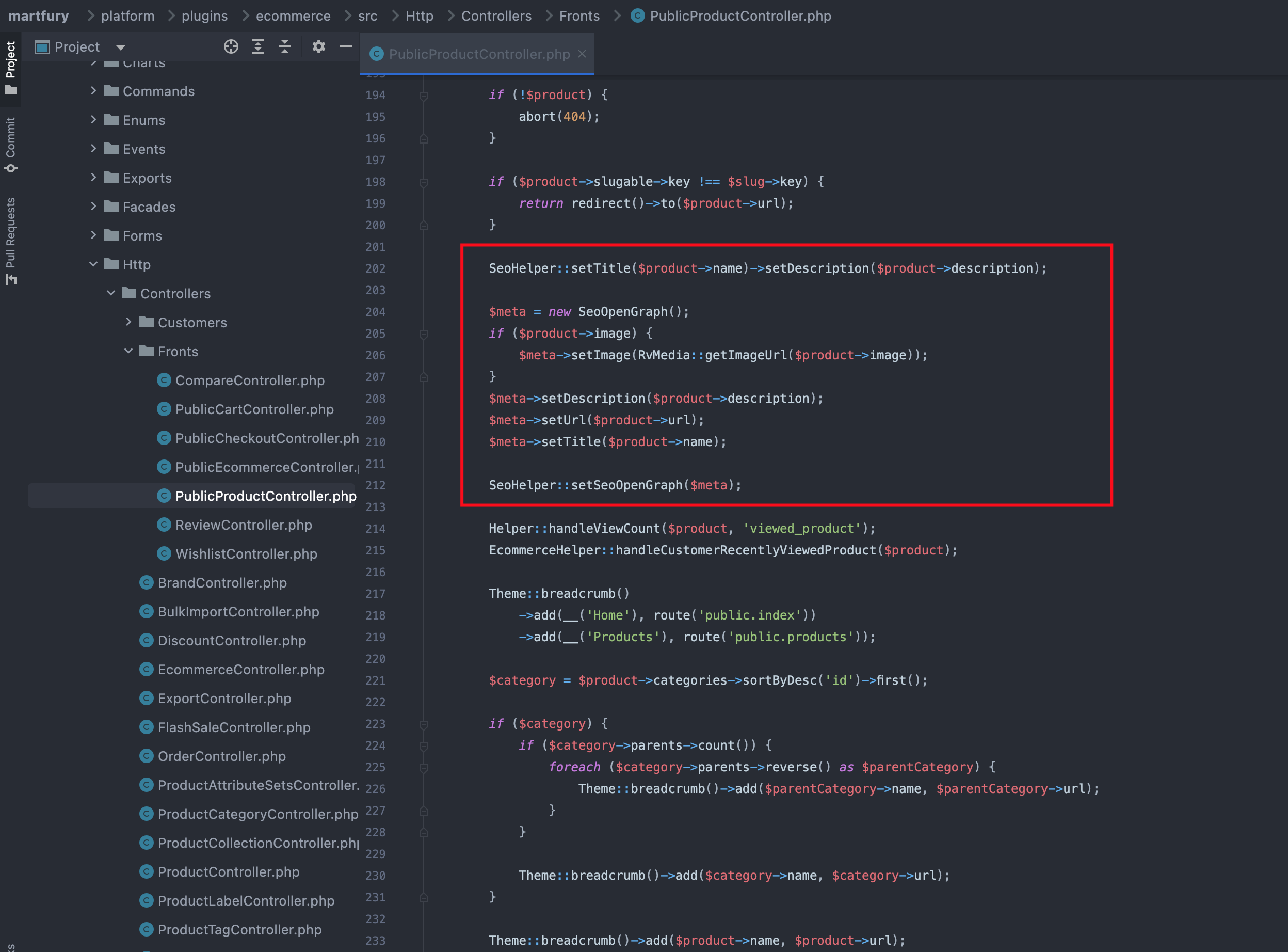Open ReviewController.php in tree
Screen dimensions: 1288x952
[234, 525]
